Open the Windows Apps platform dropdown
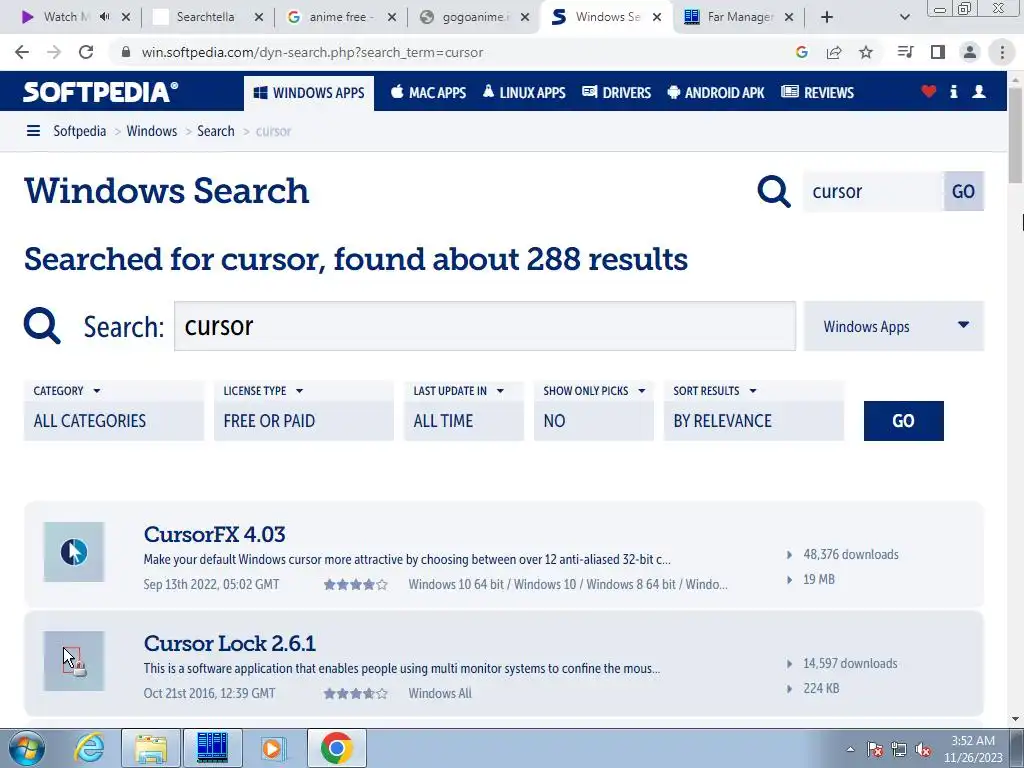The height and width of the screenshot is (768, 1024). pyautogui.click(x=894, y=326)
